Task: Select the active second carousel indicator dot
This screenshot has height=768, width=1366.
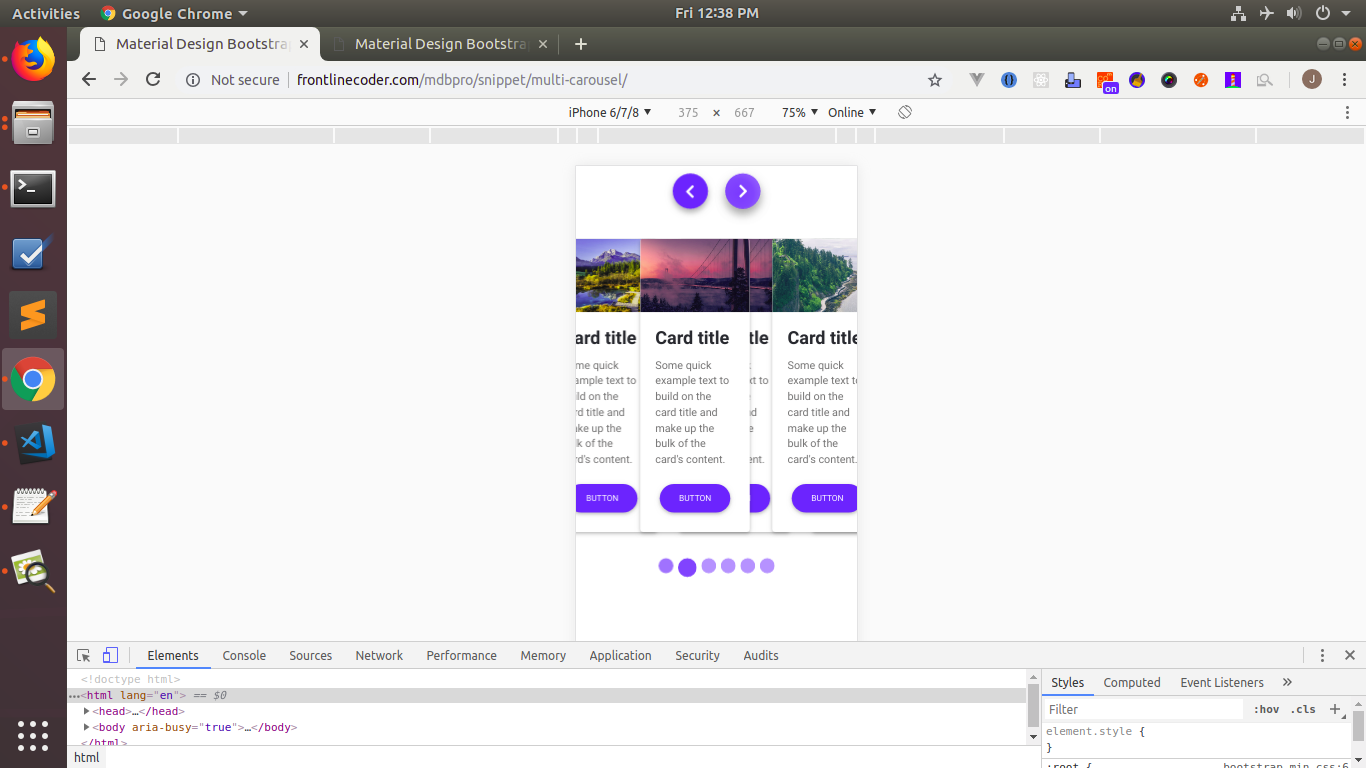Action: pyautogui.click(x=687, y=567)
